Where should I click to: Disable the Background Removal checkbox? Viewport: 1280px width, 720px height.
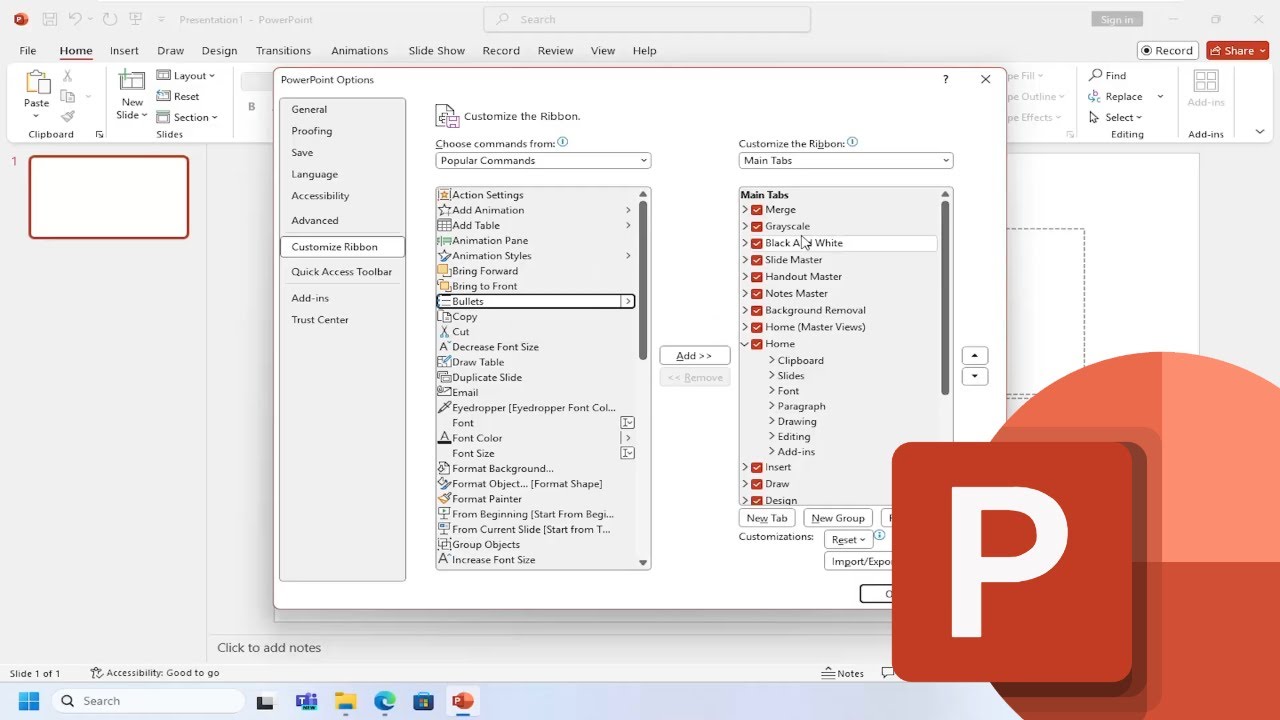click(x=757, y=311)
